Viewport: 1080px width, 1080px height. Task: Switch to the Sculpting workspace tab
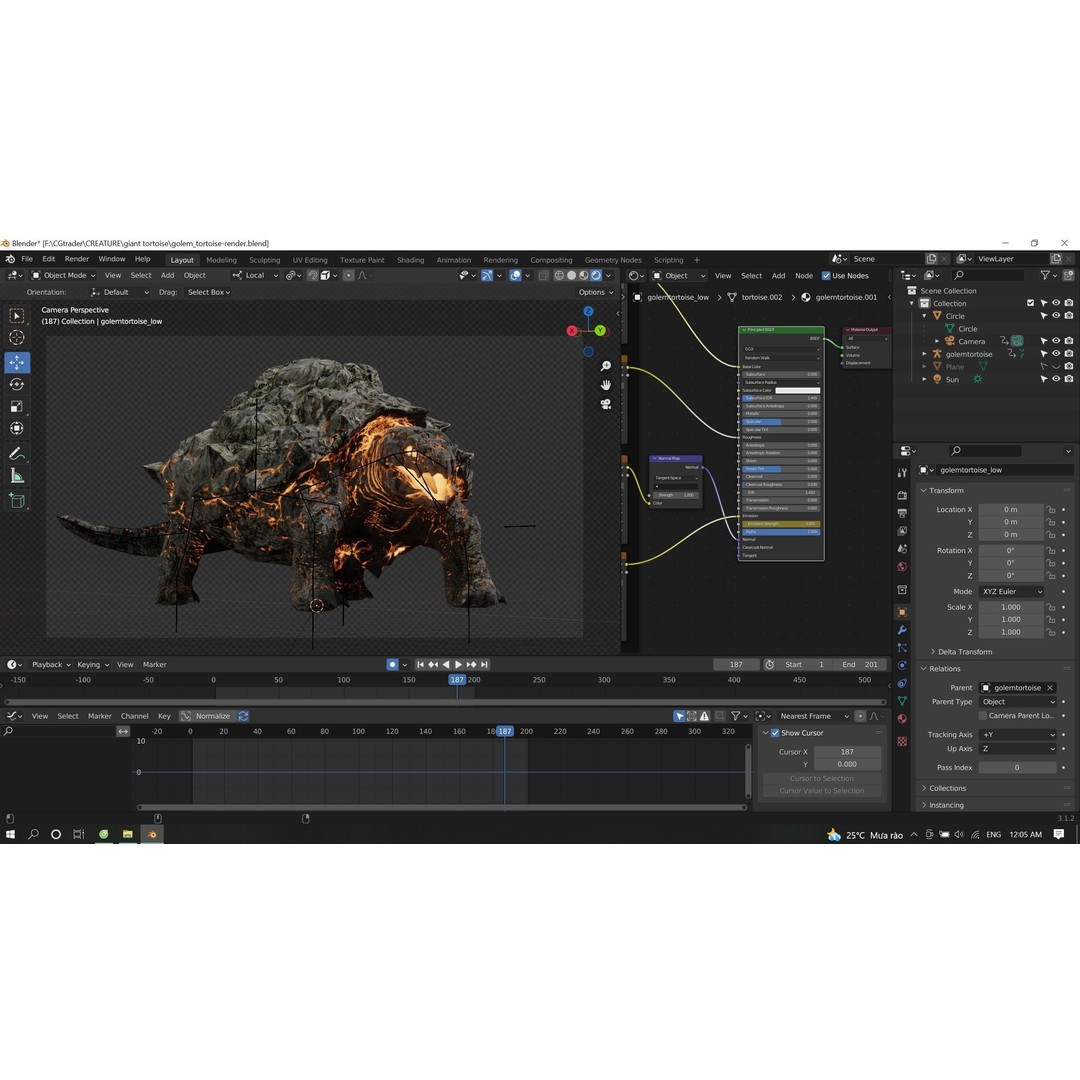(264, 260)
